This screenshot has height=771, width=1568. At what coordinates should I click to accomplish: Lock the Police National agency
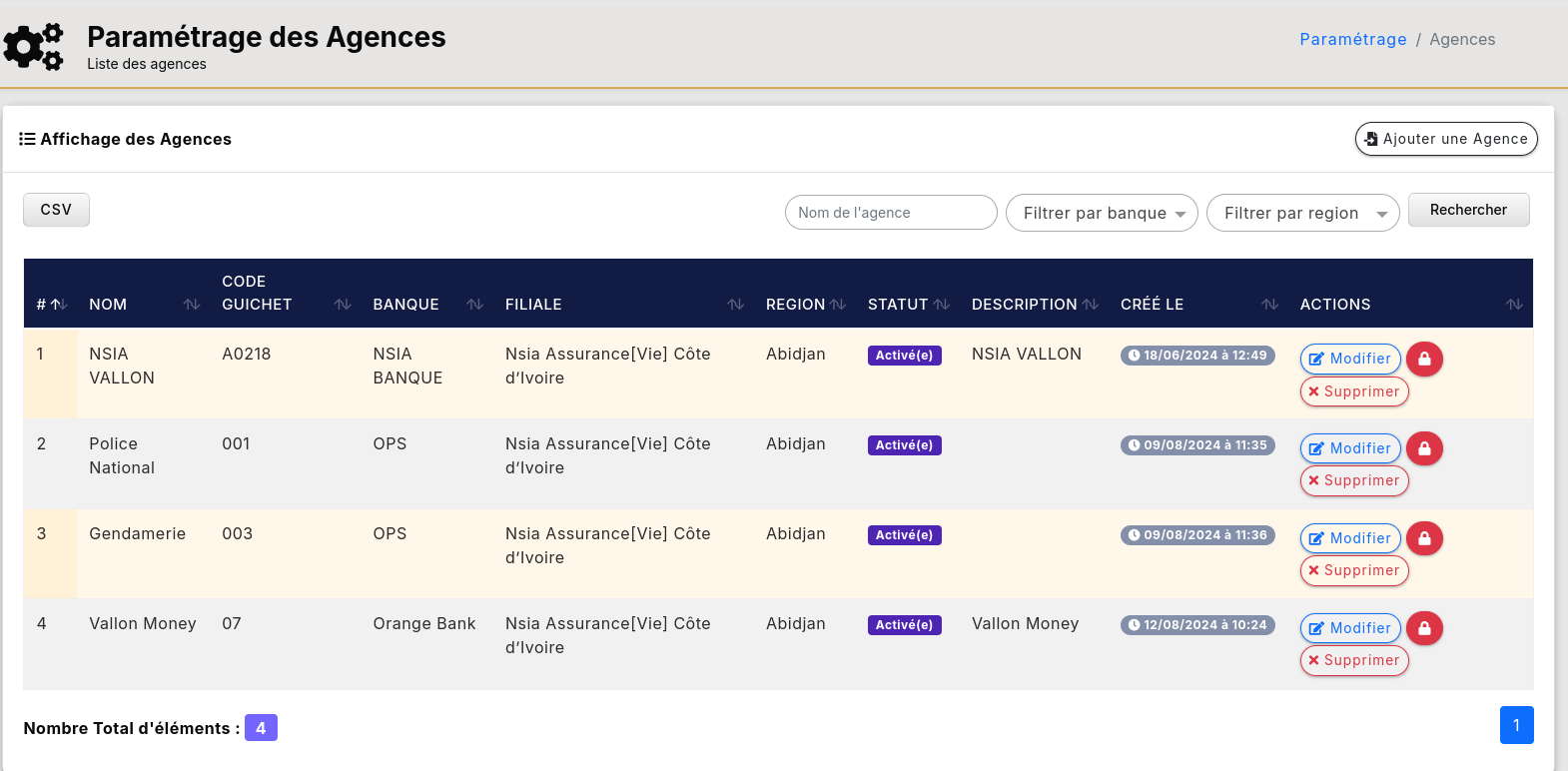point(1424,448)
